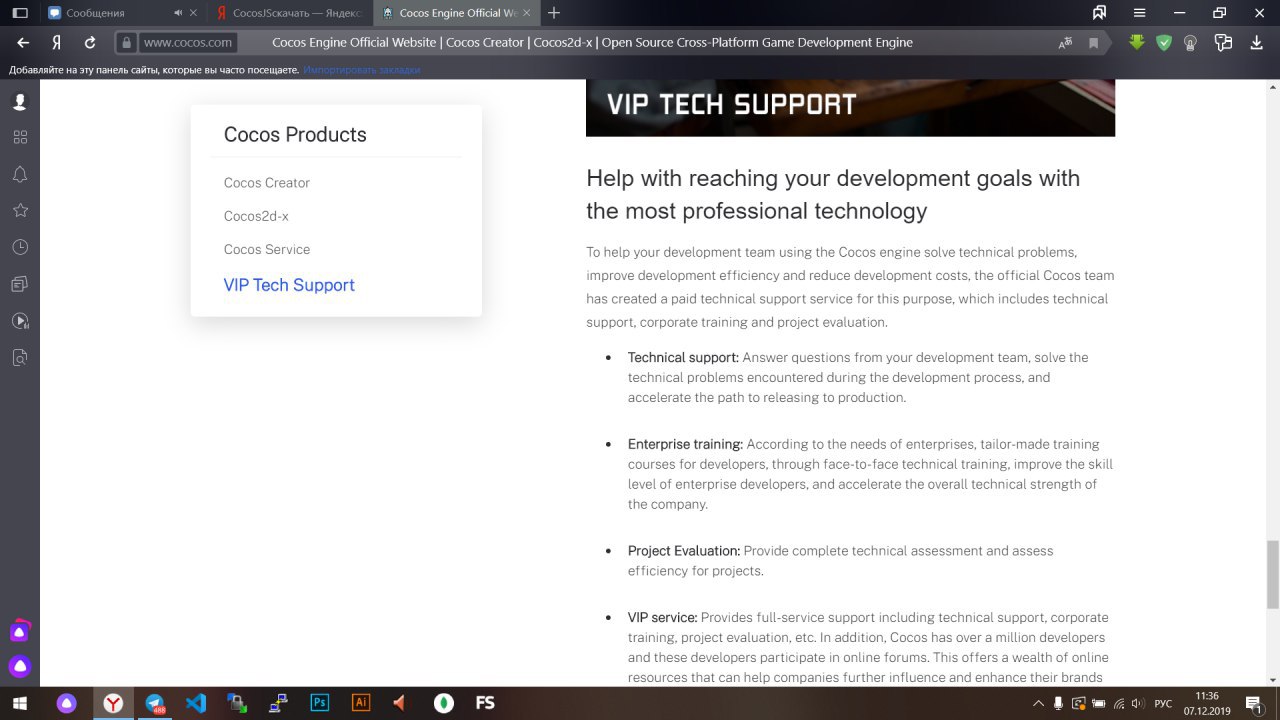Viewport: 1280px width, 720px height.
Task: Bookmark this page via address bar flag
Action: click(x=1093, y=43)
